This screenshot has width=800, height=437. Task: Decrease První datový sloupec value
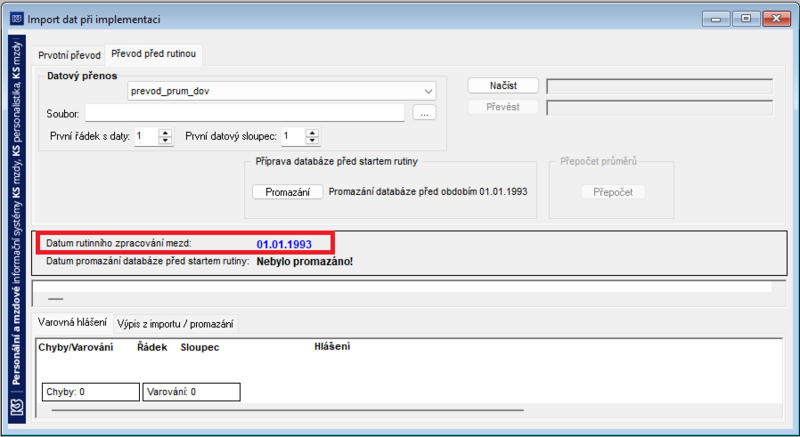pos(312,140)
